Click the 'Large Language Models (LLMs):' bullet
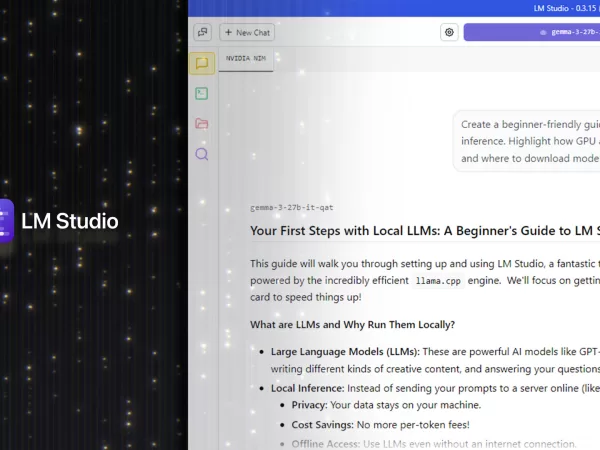600x450 pixels. point(345,352)
